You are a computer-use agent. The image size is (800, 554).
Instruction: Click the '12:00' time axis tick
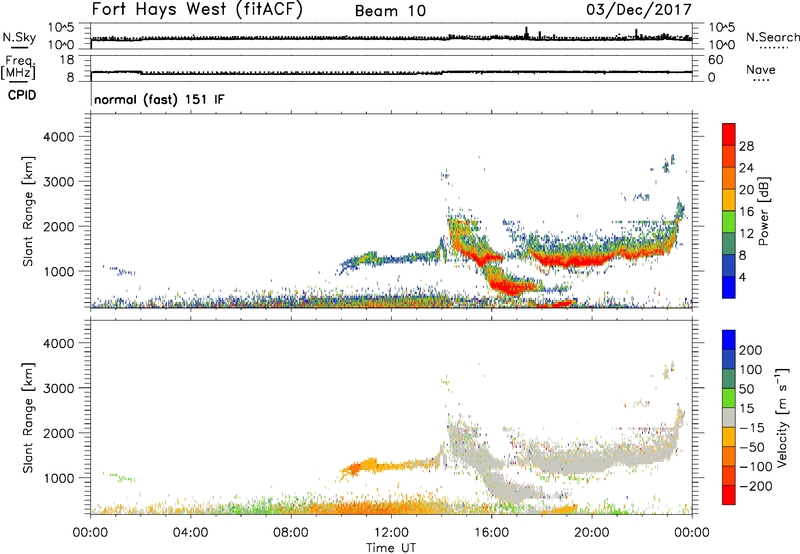pos(391,533)
